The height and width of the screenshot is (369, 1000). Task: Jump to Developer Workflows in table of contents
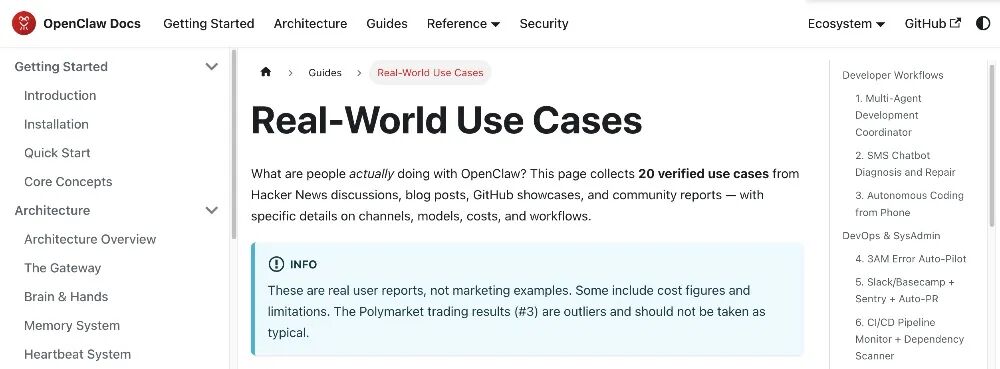[x=892, y=75]
